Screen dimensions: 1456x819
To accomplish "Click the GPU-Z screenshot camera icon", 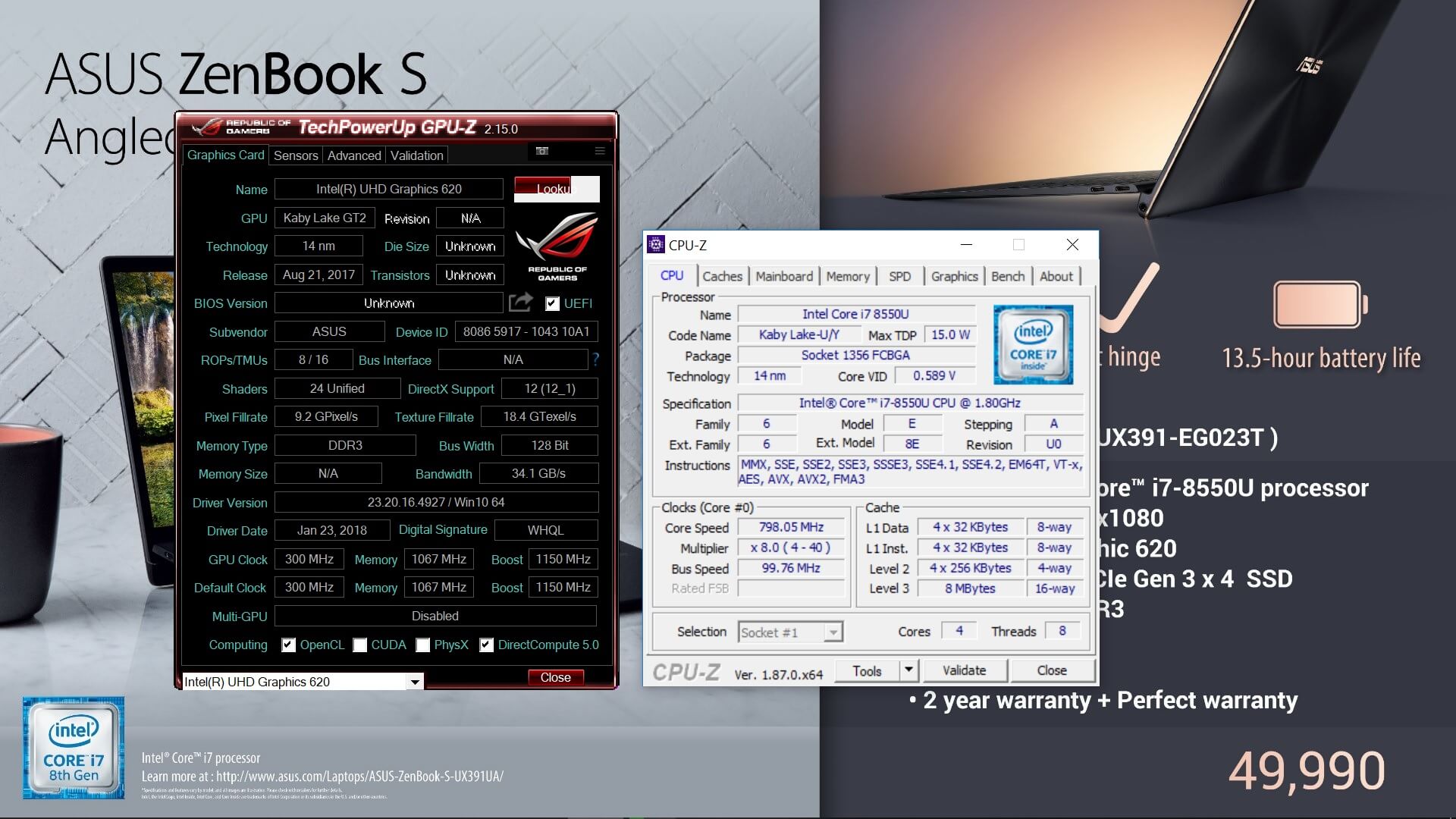I will pos(542,151).
